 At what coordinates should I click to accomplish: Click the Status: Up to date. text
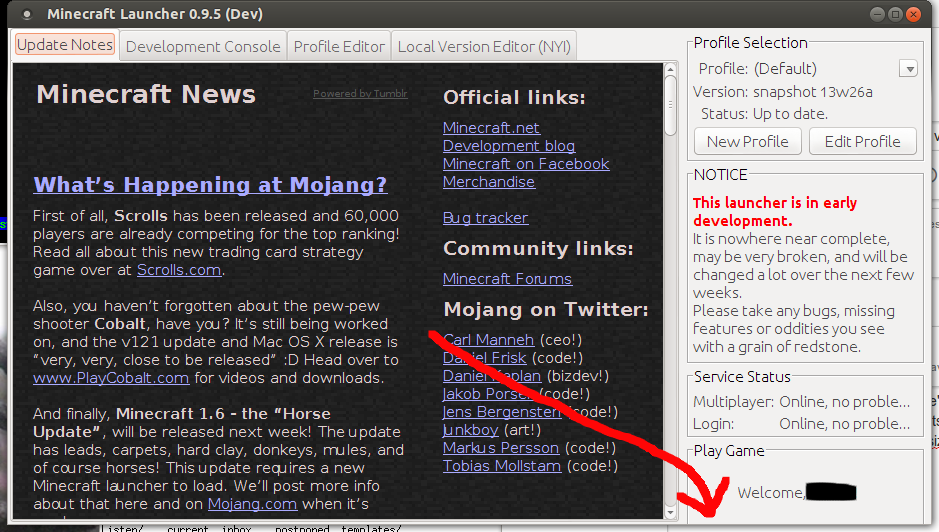pos(764,114)
